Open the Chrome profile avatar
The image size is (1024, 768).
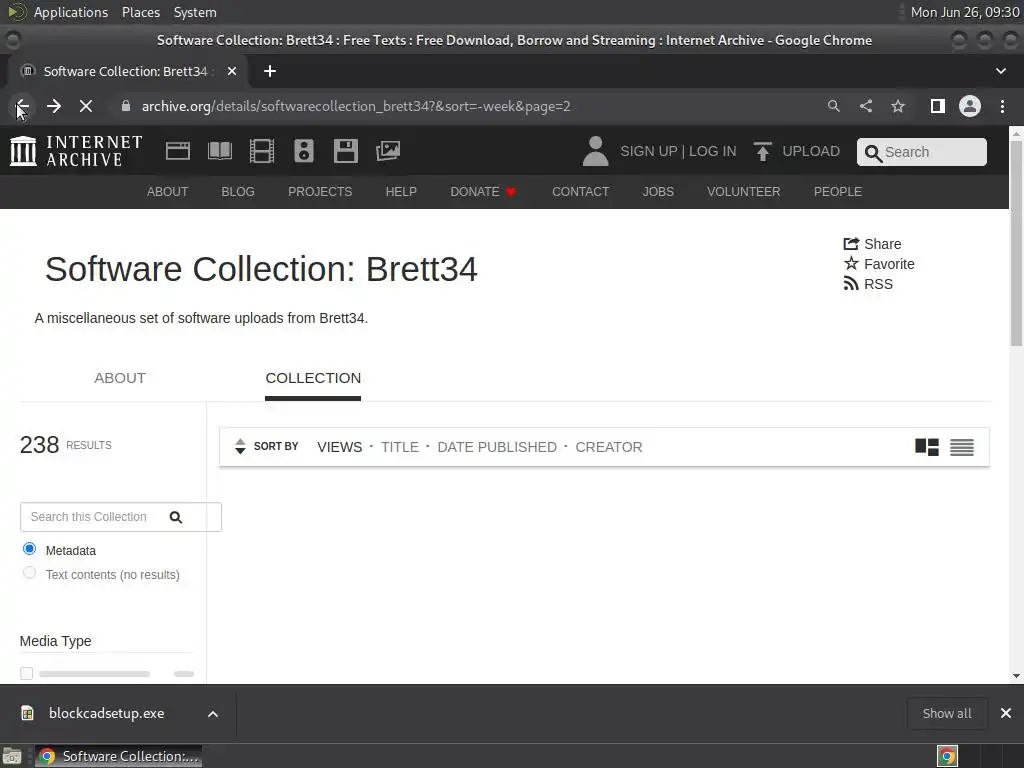[x=970, y=106]
